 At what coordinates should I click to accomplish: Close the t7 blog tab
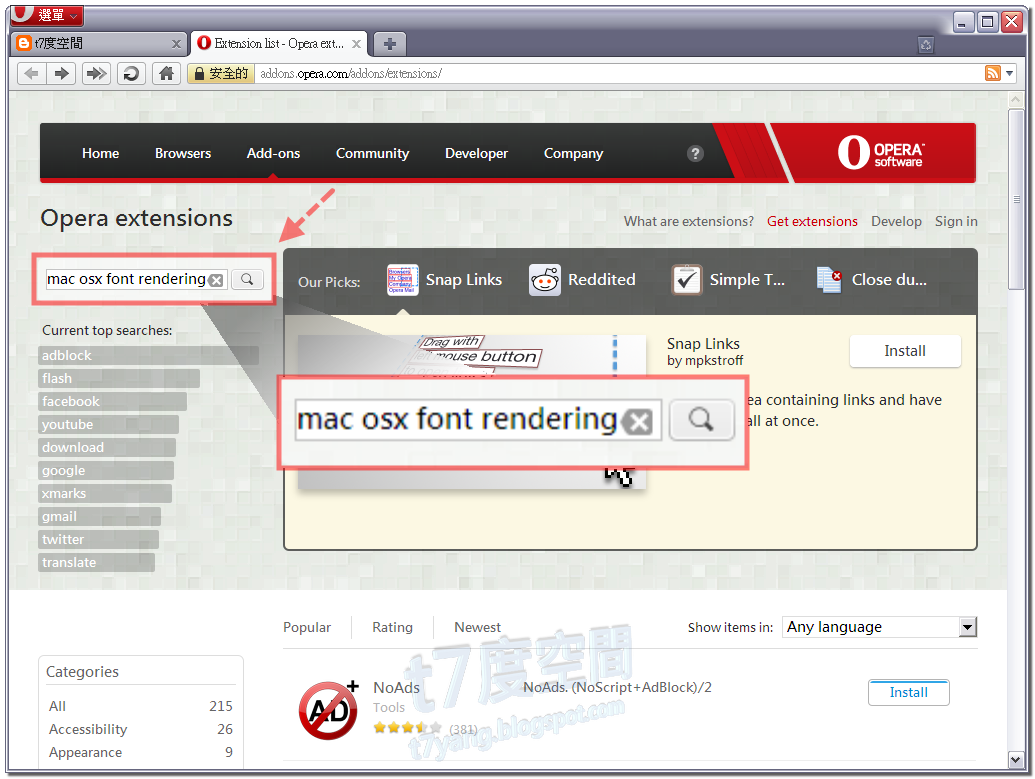tap(176, 44)
